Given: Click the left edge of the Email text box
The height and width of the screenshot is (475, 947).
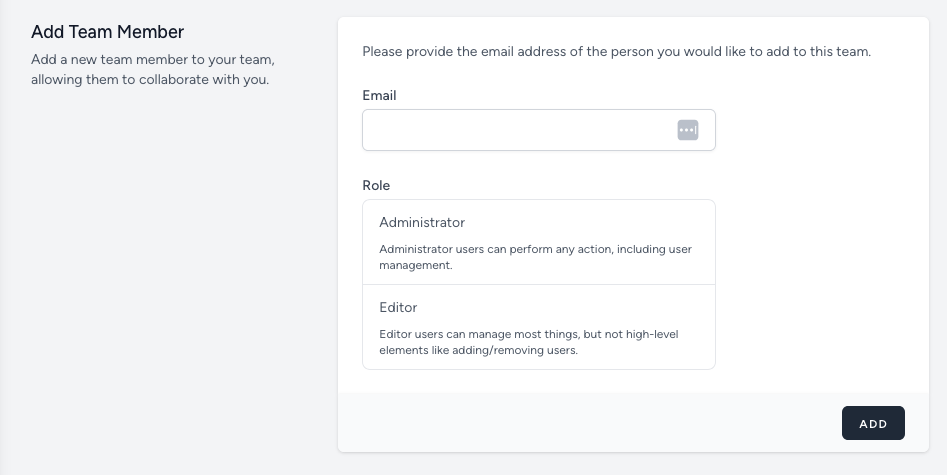Looking at the screenshot, I should (368, 130).
